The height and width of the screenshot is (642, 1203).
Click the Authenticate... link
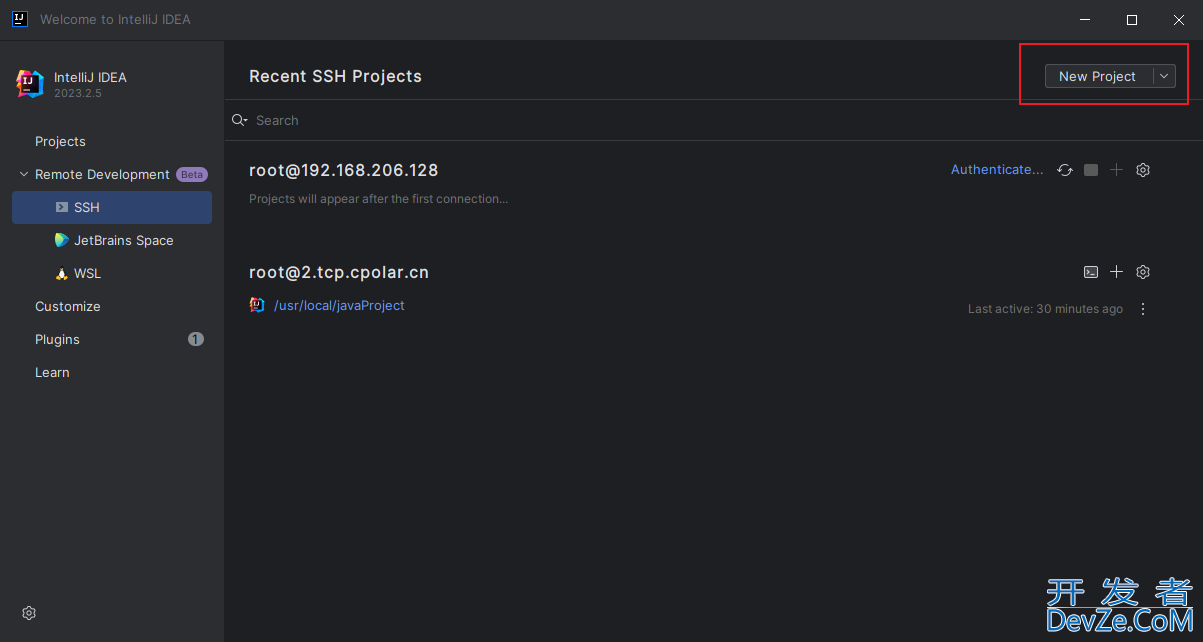click(x=997, y=170)
